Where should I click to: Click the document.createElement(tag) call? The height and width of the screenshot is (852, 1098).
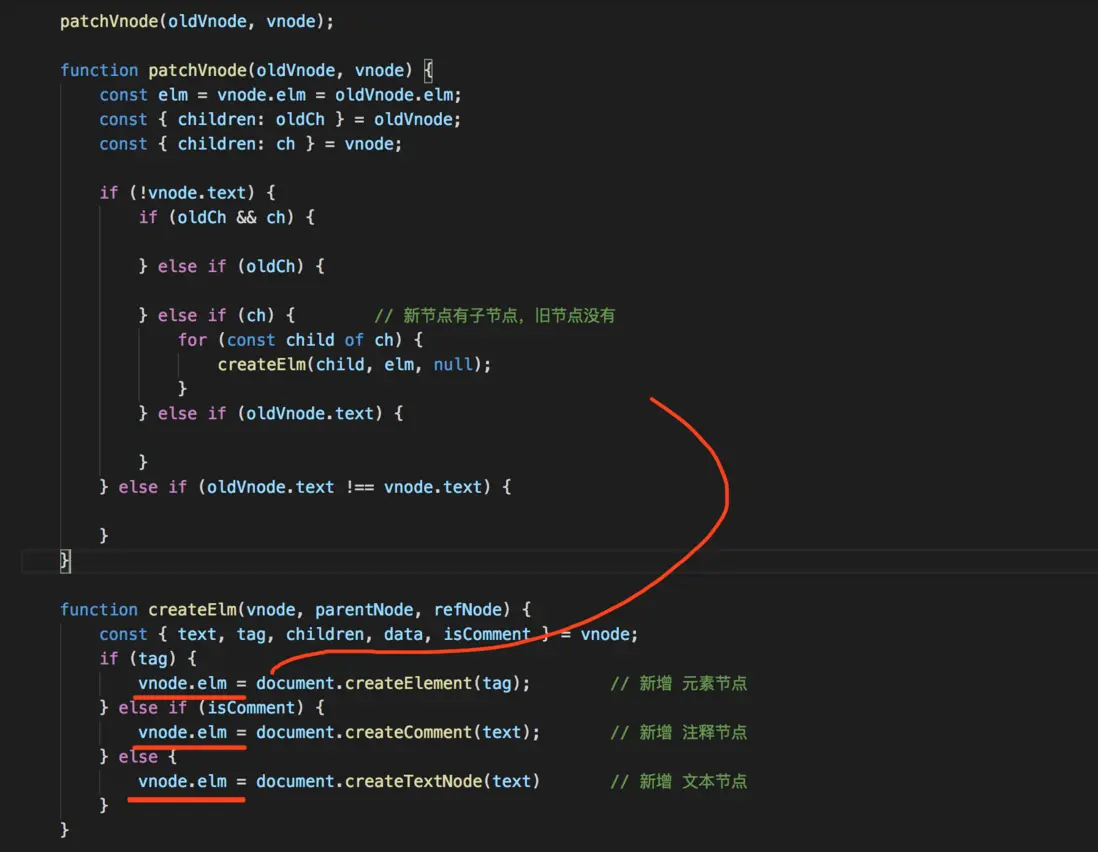(390, 683)
